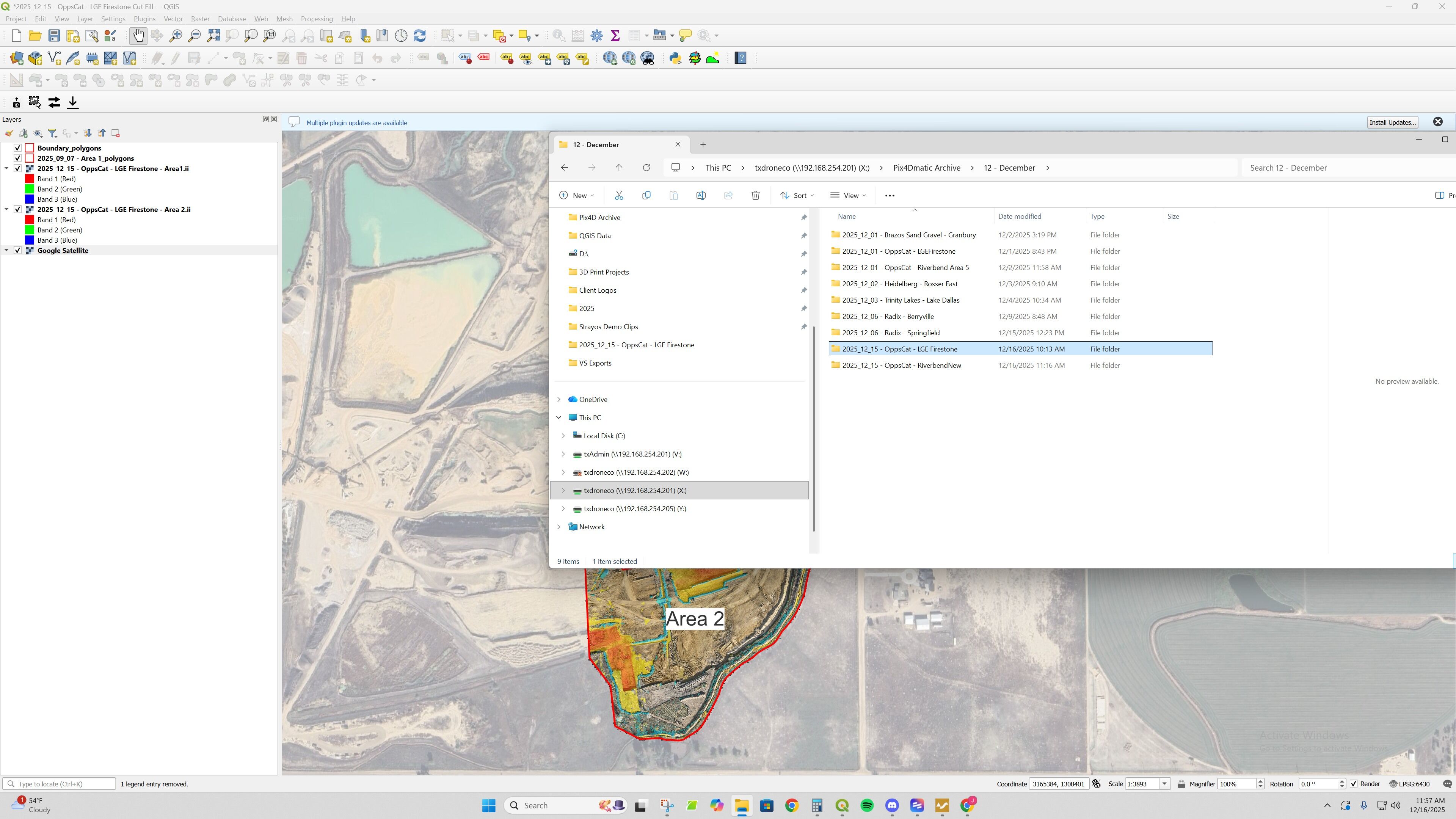Viewport: 1456px width, 819px height.
Task: Toggle the Google Satellite layer checkbox
Action: (x=17, y=250)
